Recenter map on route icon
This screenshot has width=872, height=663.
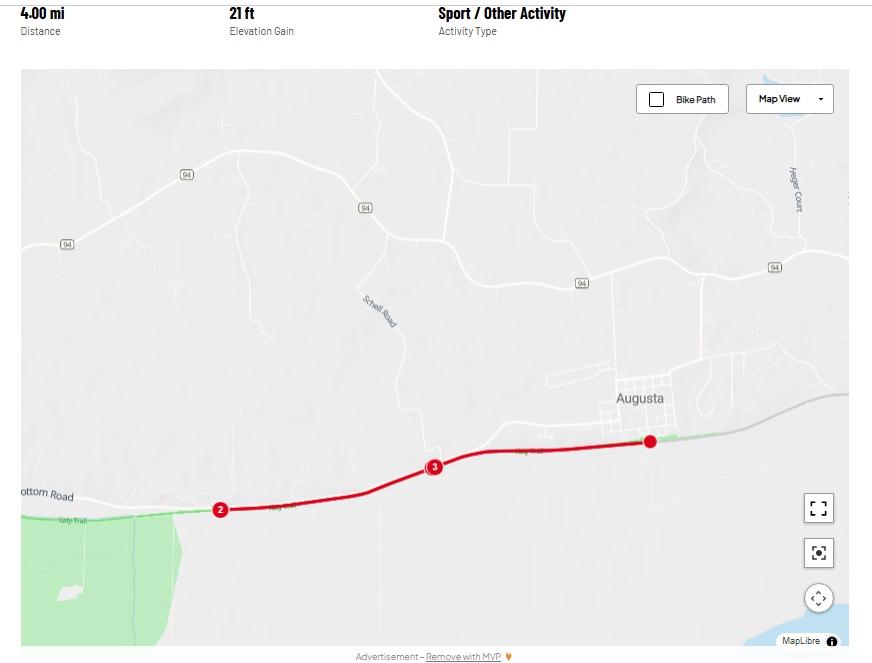(x=819, y=553)
